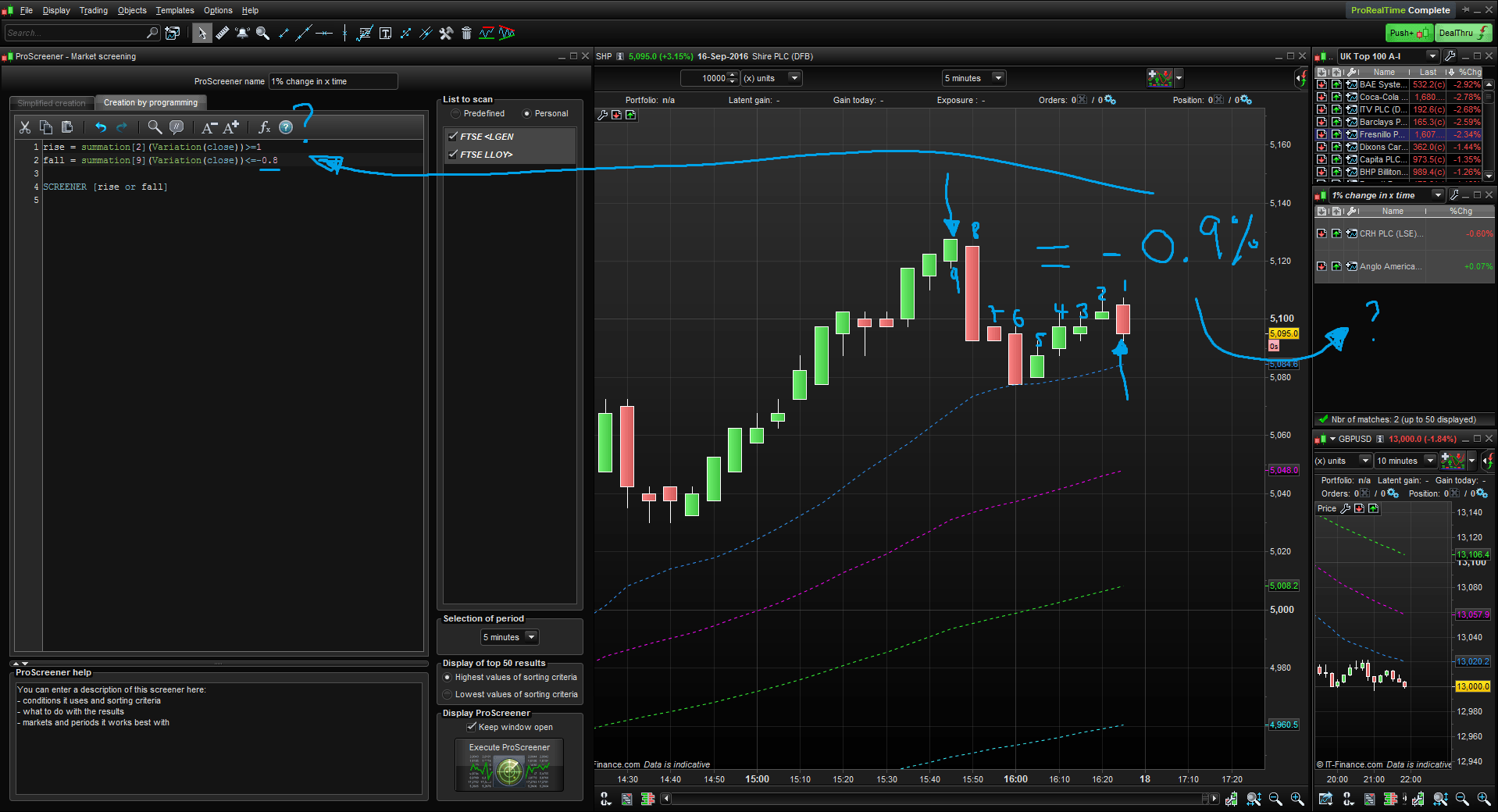
Task: Open the Selection of period dropdown
Action: tap(509, 637)
